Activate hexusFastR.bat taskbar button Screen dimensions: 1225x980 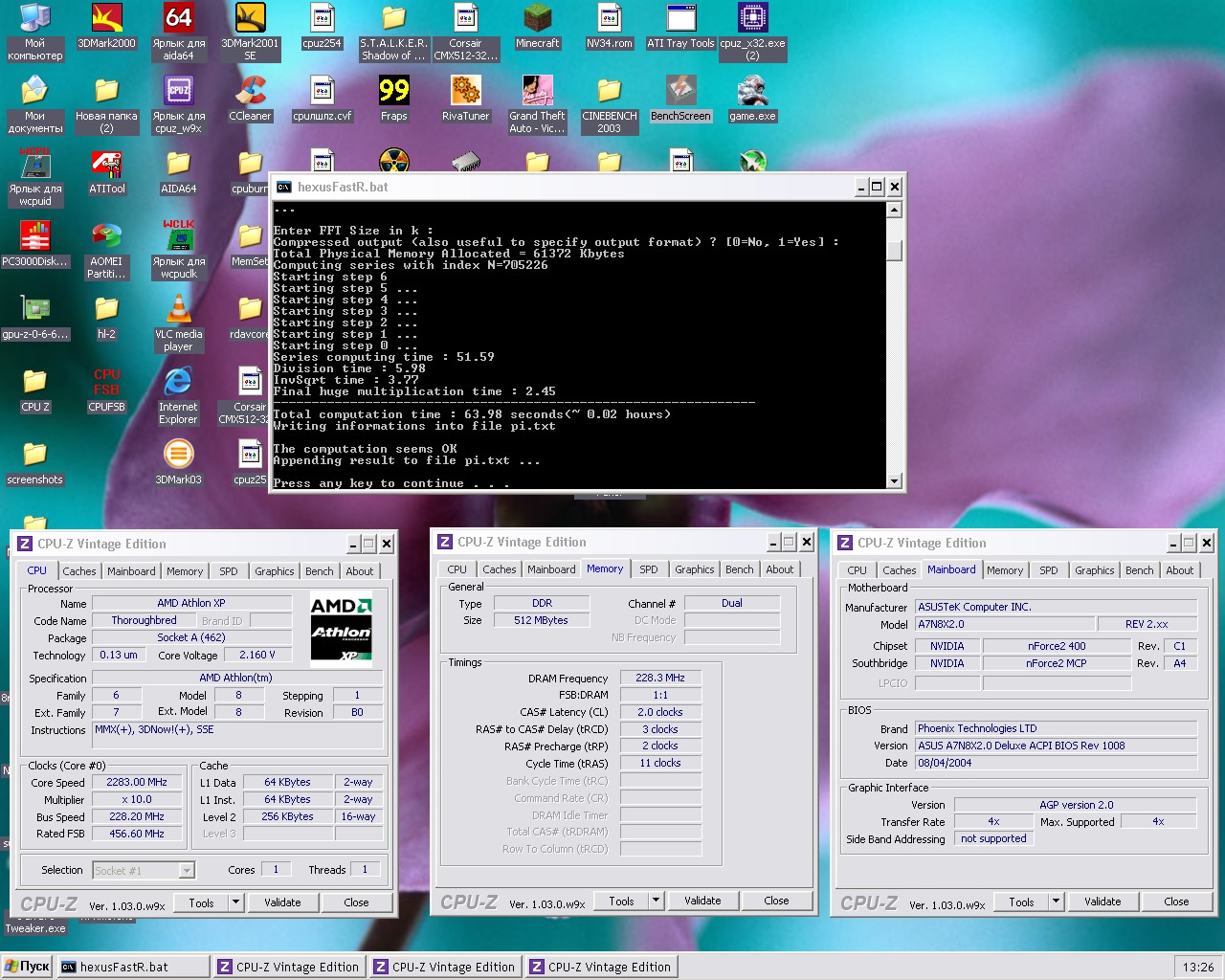point(133,967)
